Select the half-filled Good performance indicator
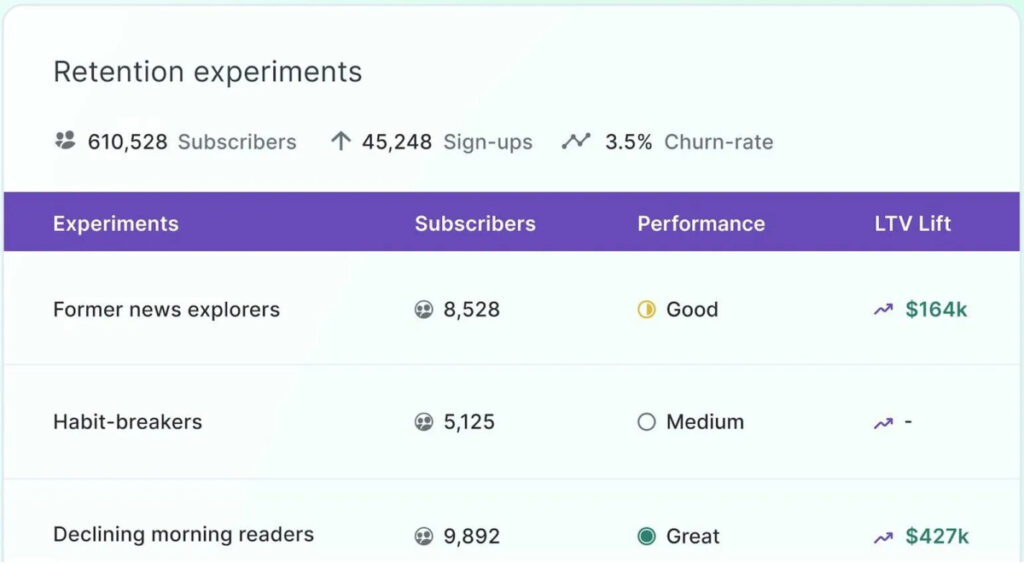The width and height of the screenshot is (1024, 563). (647, 310)
